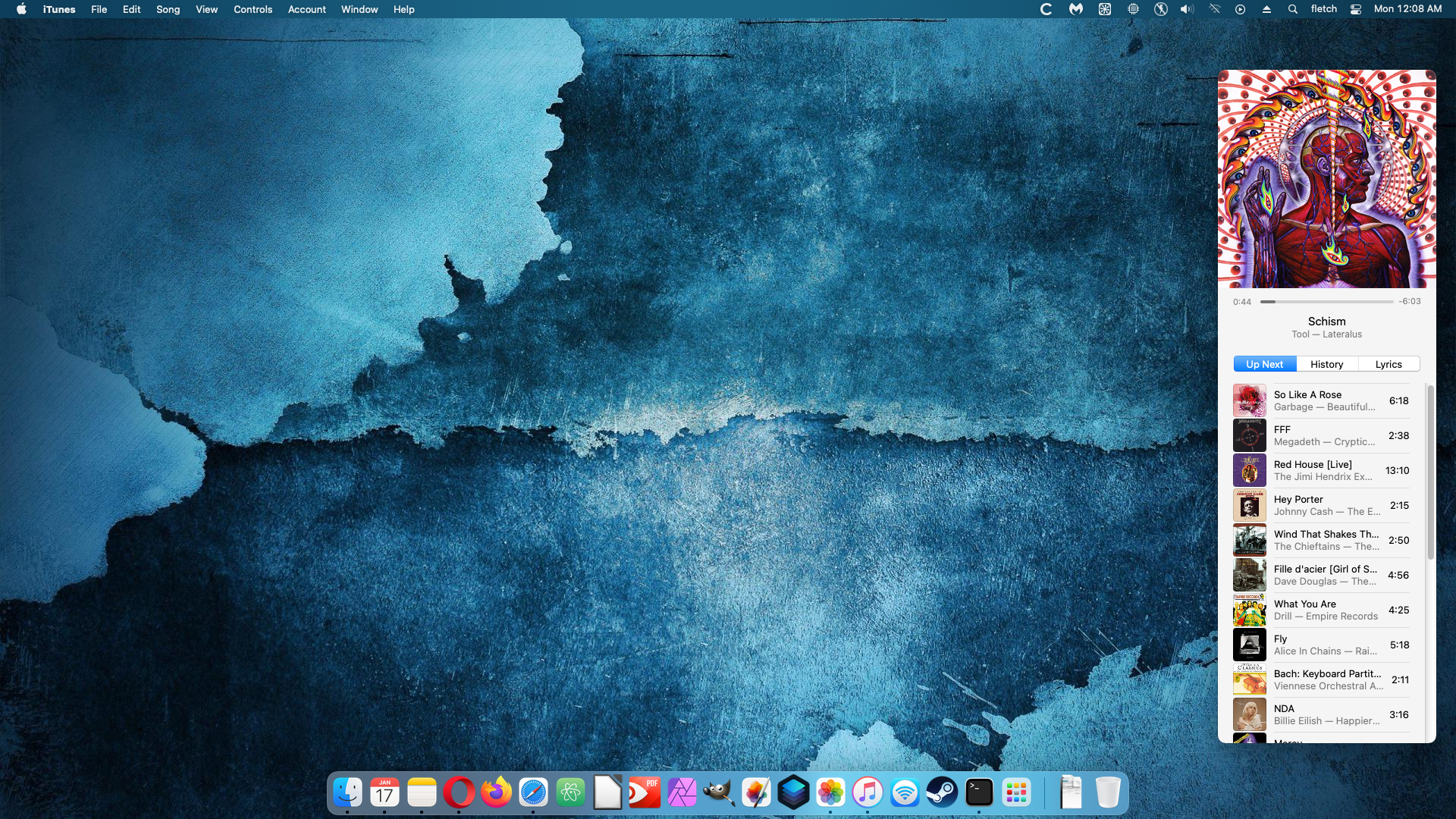Open Spotlight search in menu bar

point(1293,9)
